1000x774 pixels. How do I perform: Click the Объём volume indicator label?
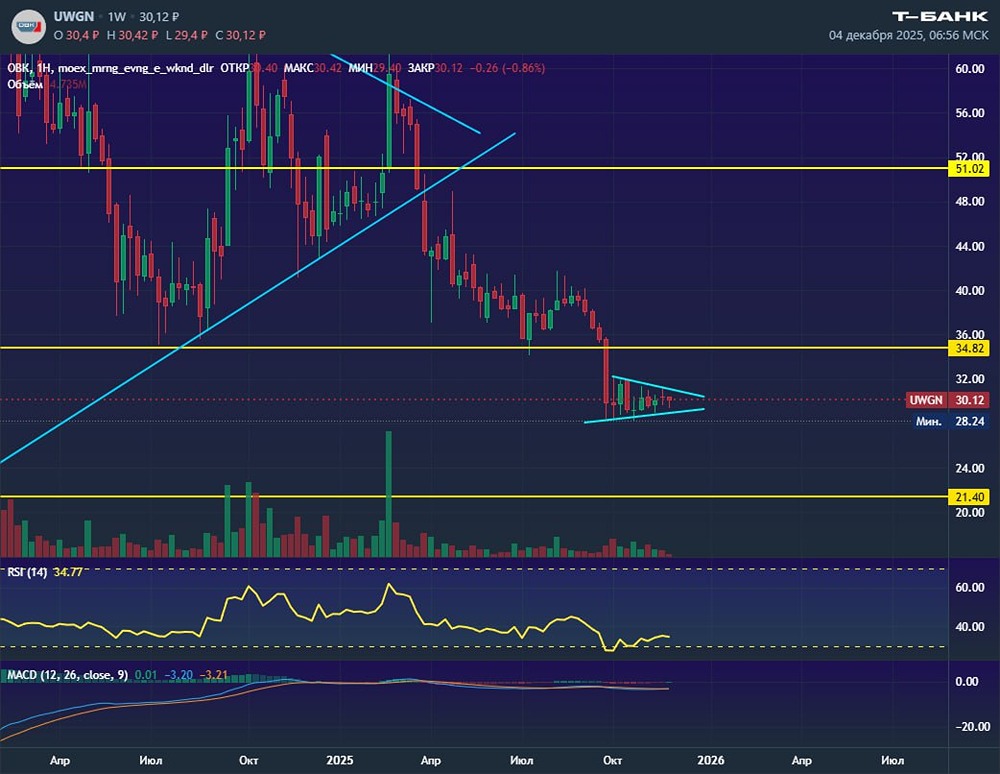25,84
